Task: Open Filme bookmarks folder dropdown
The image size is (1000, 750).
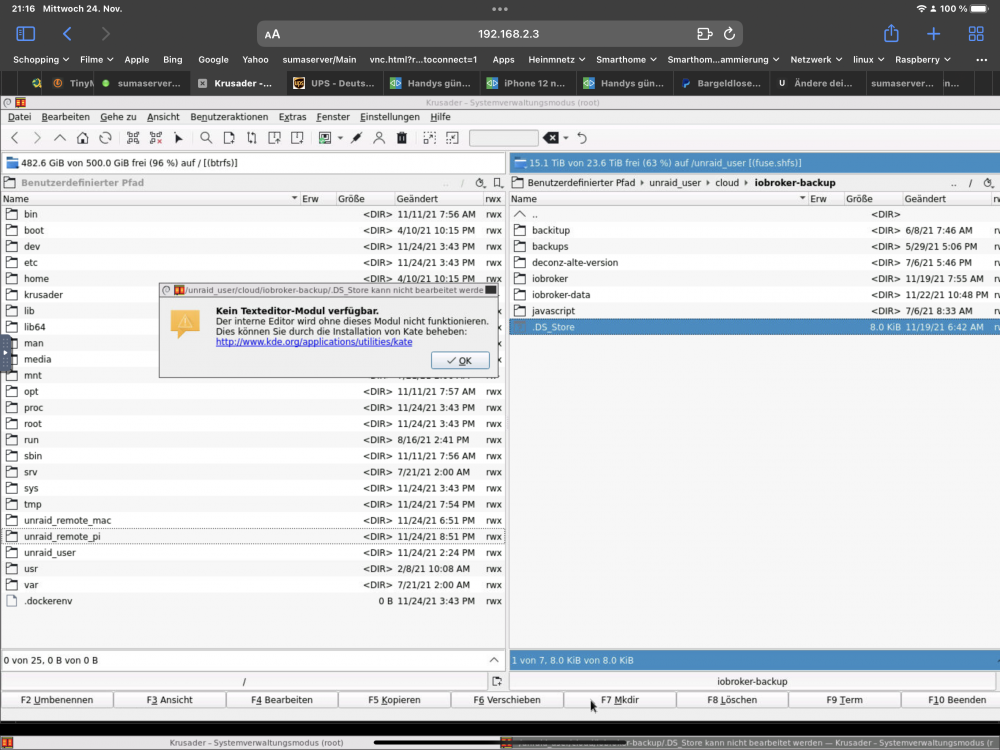Action: pyautogui.click(x=96, y=59)
